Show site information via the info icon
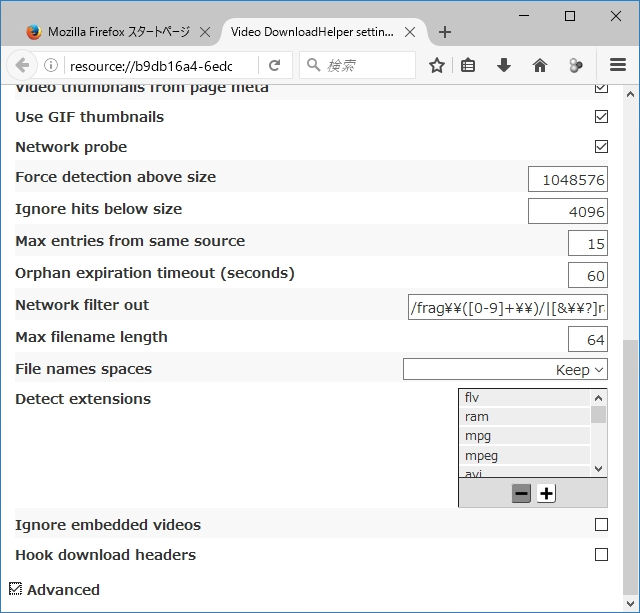The image size is (640, 613). click(x=51, y=65)
